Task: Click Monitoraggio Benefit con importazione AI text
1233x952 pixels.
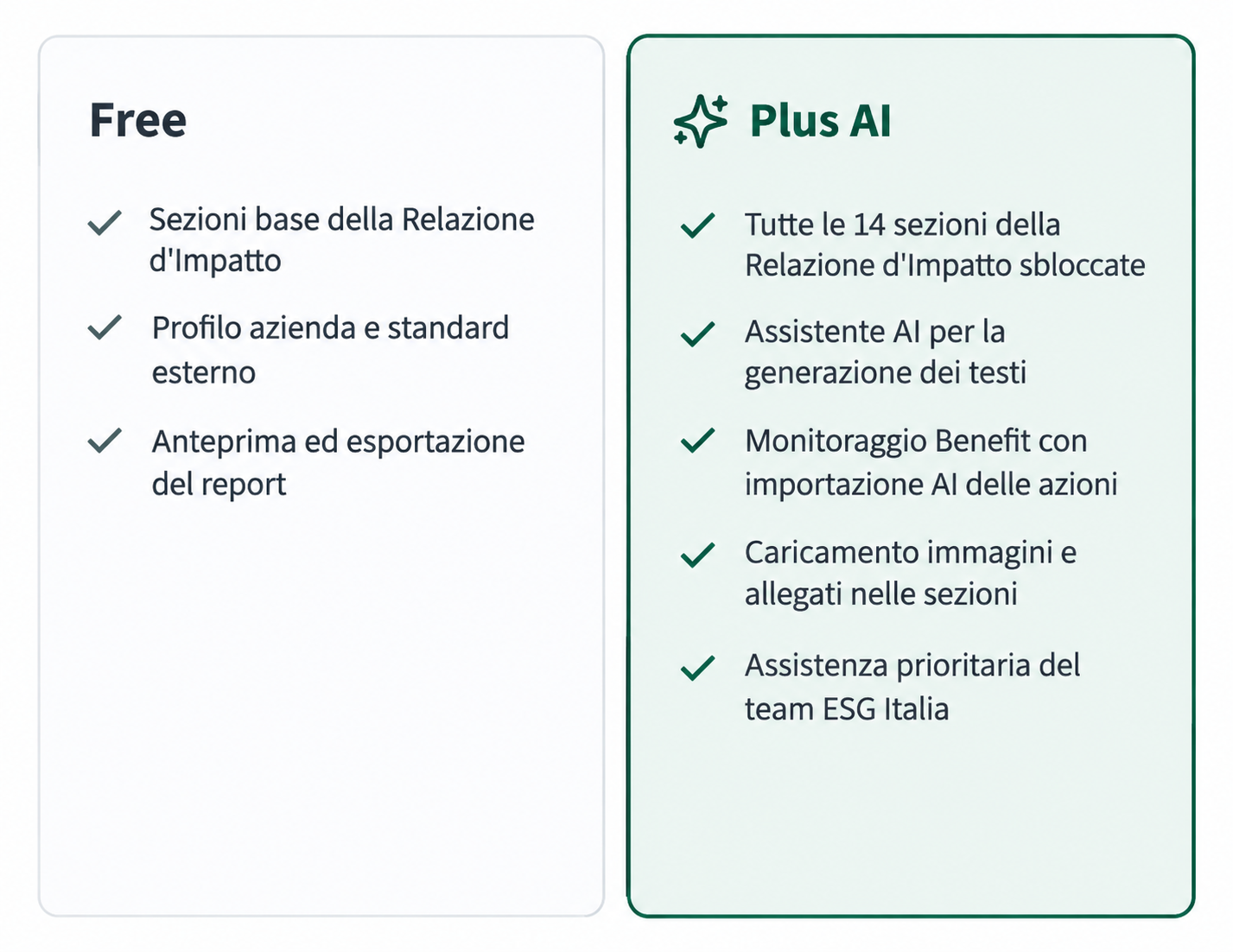Action: (931, 462)
